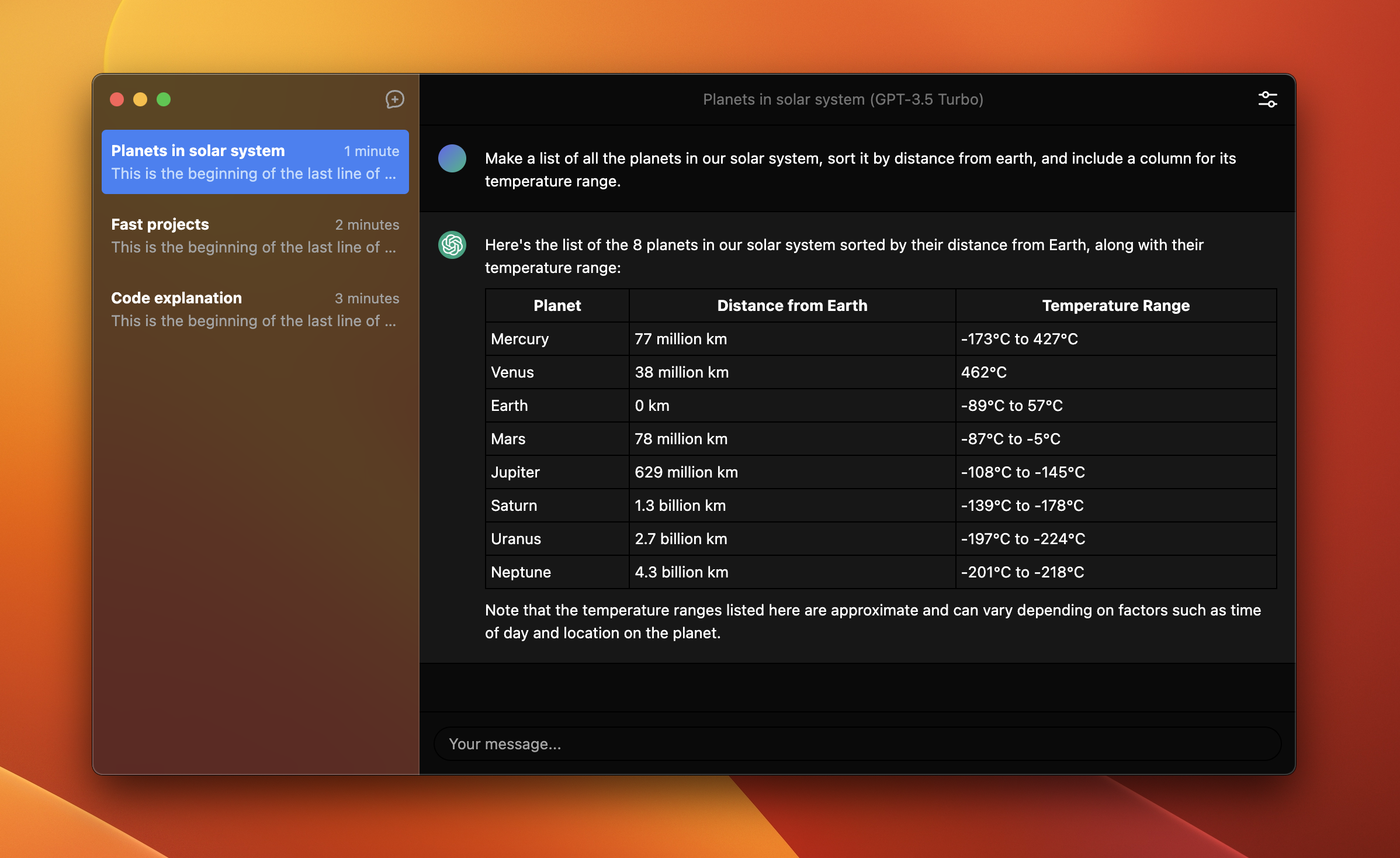
Task: Click the Planet column header
Action: click(557, 306)
